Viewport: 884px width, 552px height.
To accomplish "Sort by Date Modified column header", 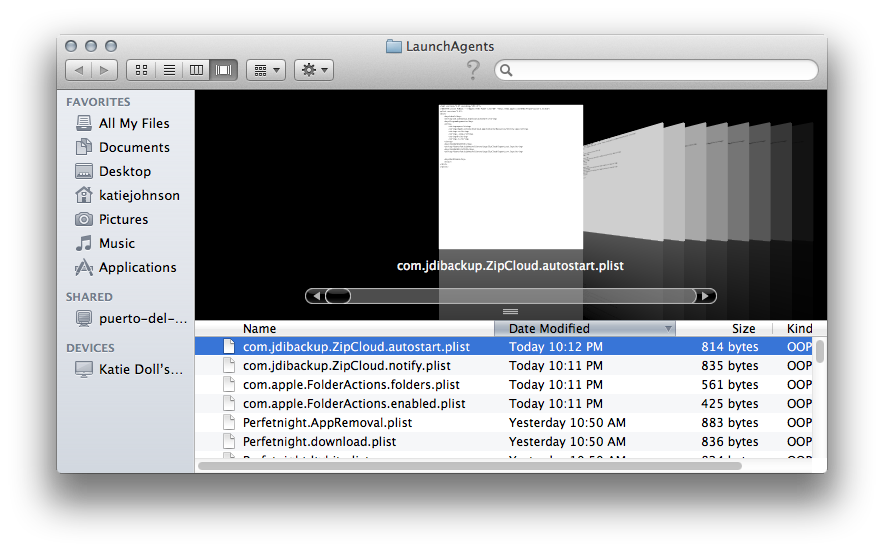I will point(585,329).
